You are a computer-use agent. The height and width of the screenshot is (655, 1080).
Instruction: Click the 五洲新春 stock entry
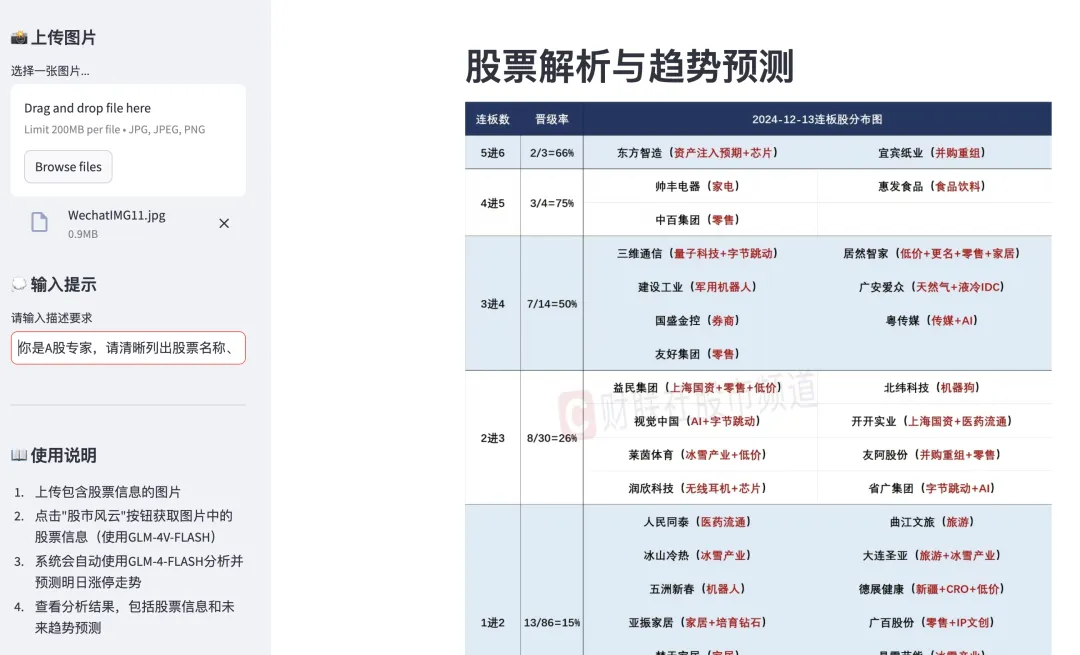(698, 589)
